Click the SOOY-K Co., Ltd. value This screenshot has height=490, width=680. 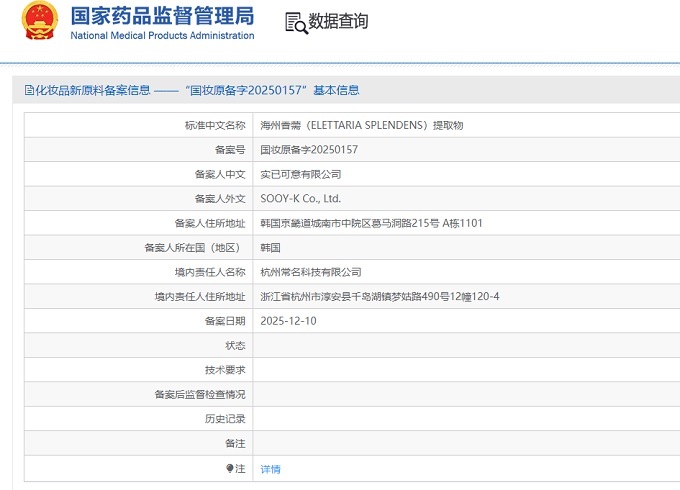(x=300, y=199)
